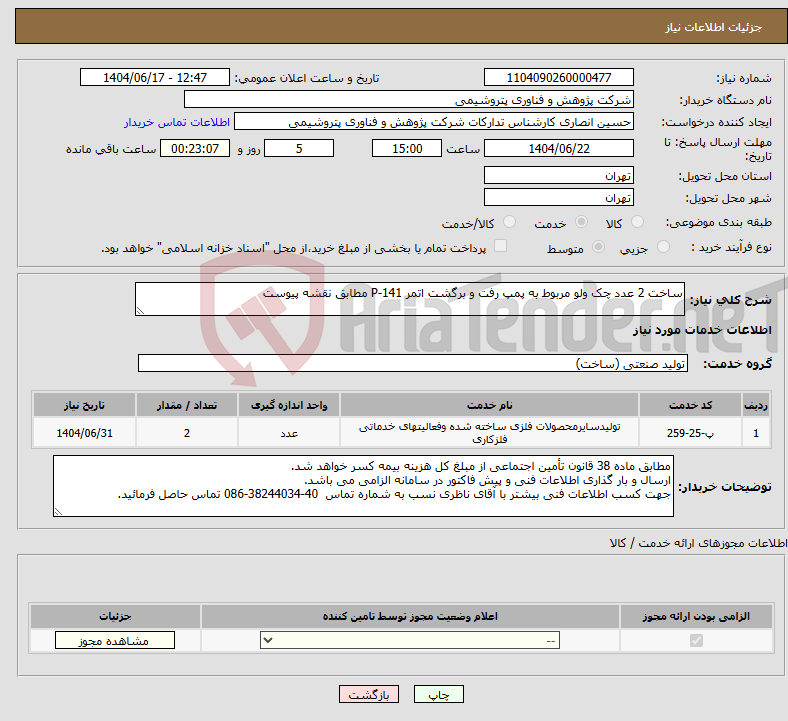Click the کد خدمت column header
Viewport: 788px width, 721px height.
click(x=691, y=405)
